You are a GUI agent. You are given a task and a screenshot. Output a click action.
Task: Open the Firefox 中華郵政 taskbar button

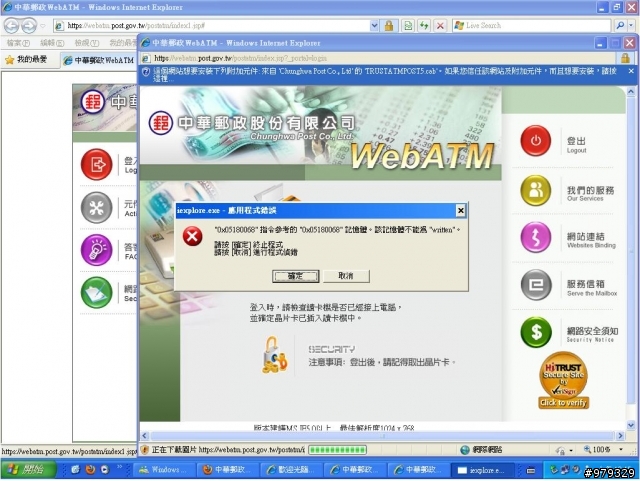(x=228, y=470)
